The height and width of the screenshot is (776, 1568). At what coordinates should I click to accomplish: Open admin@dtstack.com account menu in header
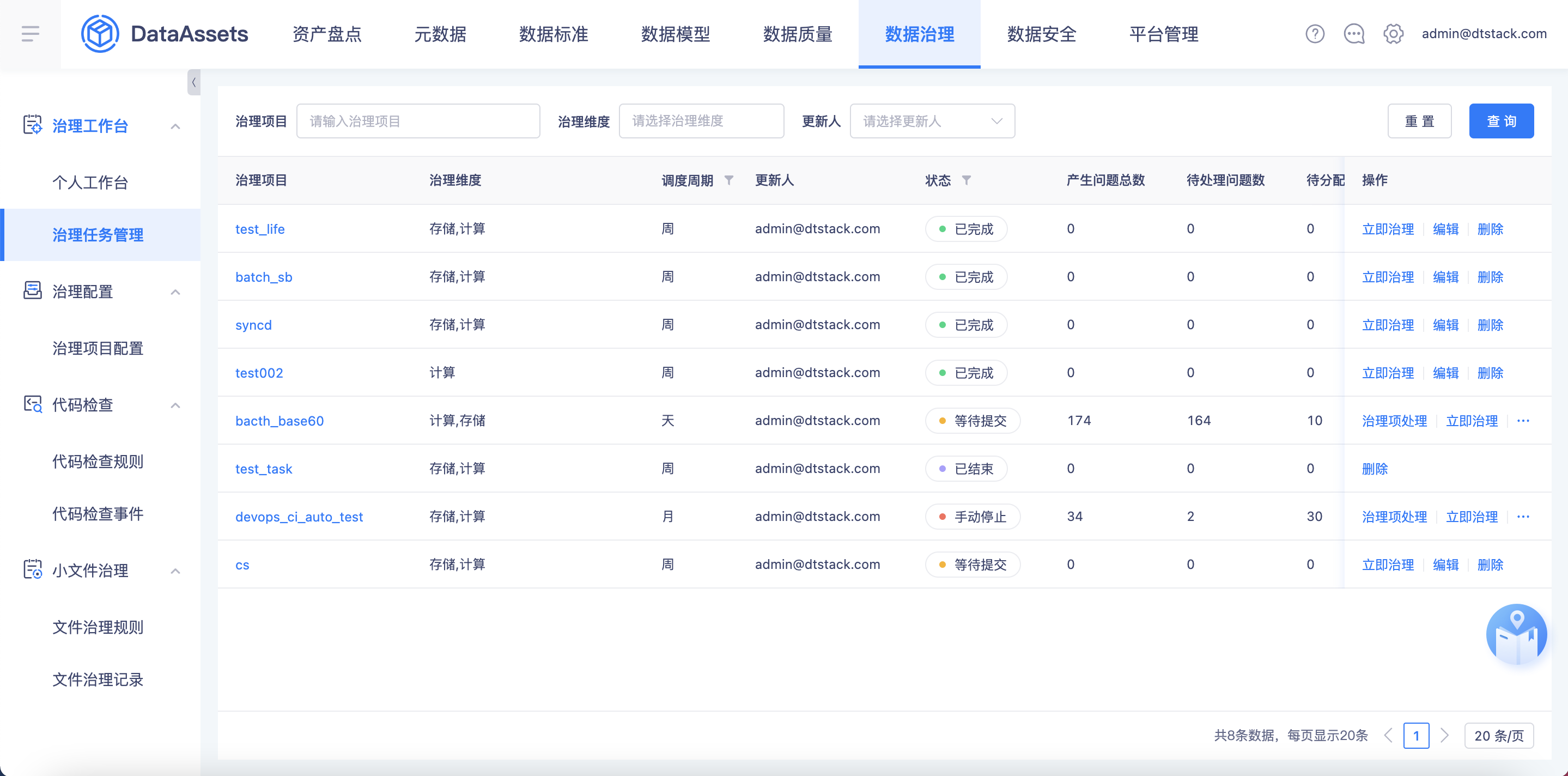[x=1484, y=33]
